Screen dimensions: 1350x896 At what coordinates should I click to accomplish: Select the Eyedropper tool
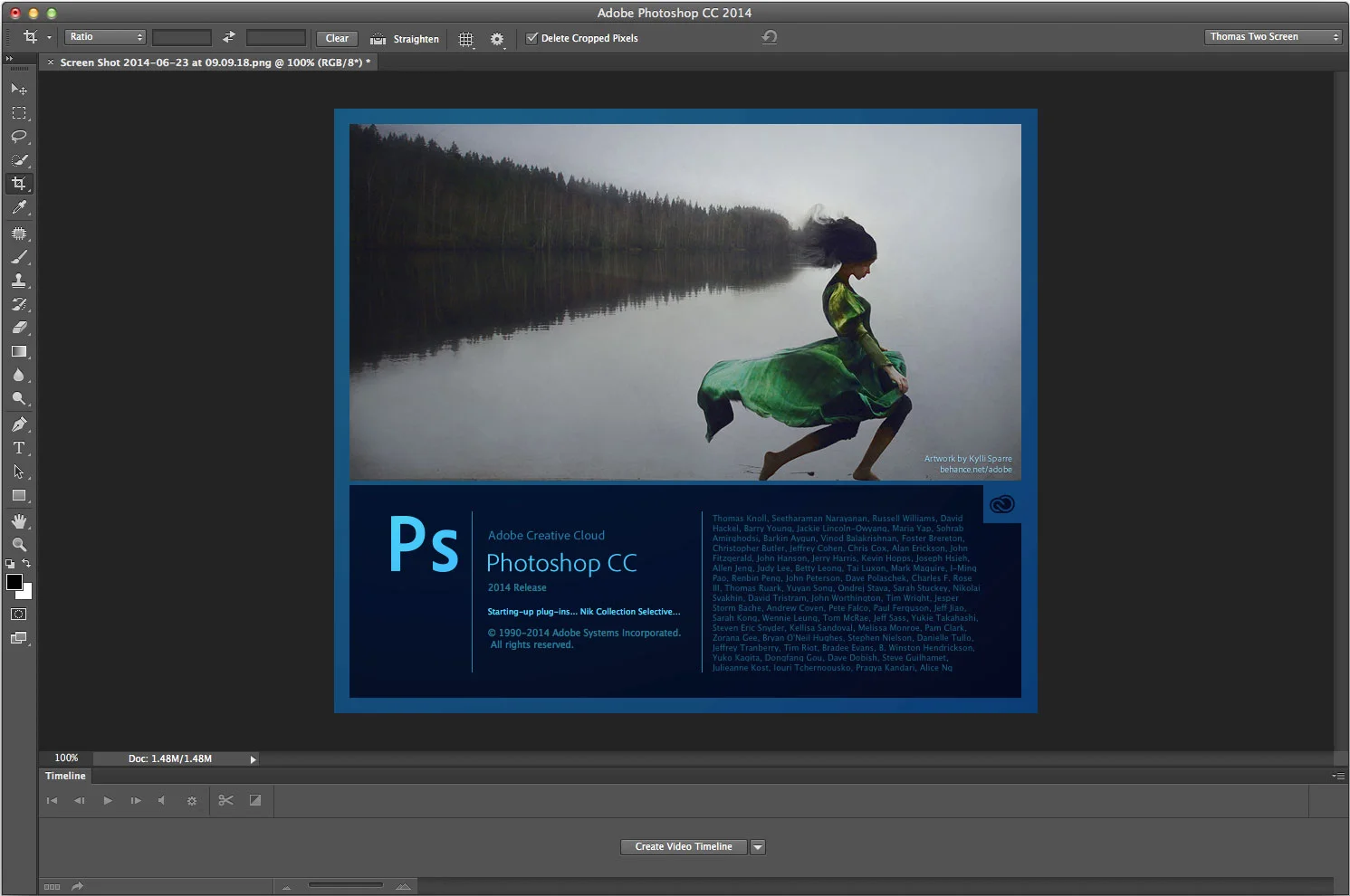coord(19,207)
